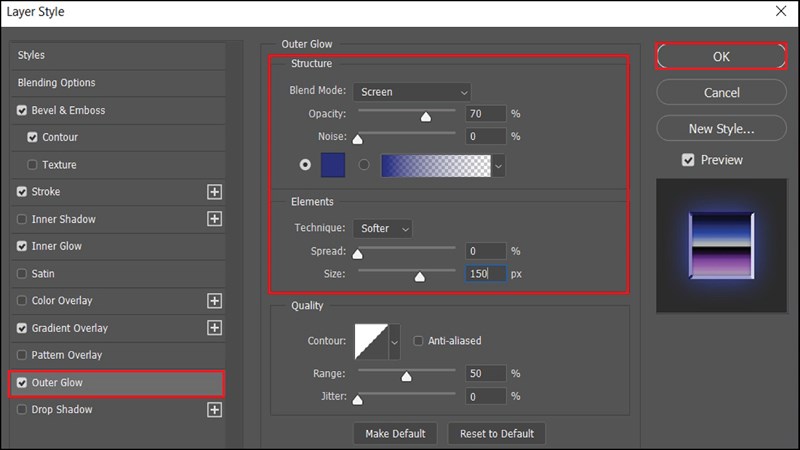Click the Size value field

pos(486,274)
